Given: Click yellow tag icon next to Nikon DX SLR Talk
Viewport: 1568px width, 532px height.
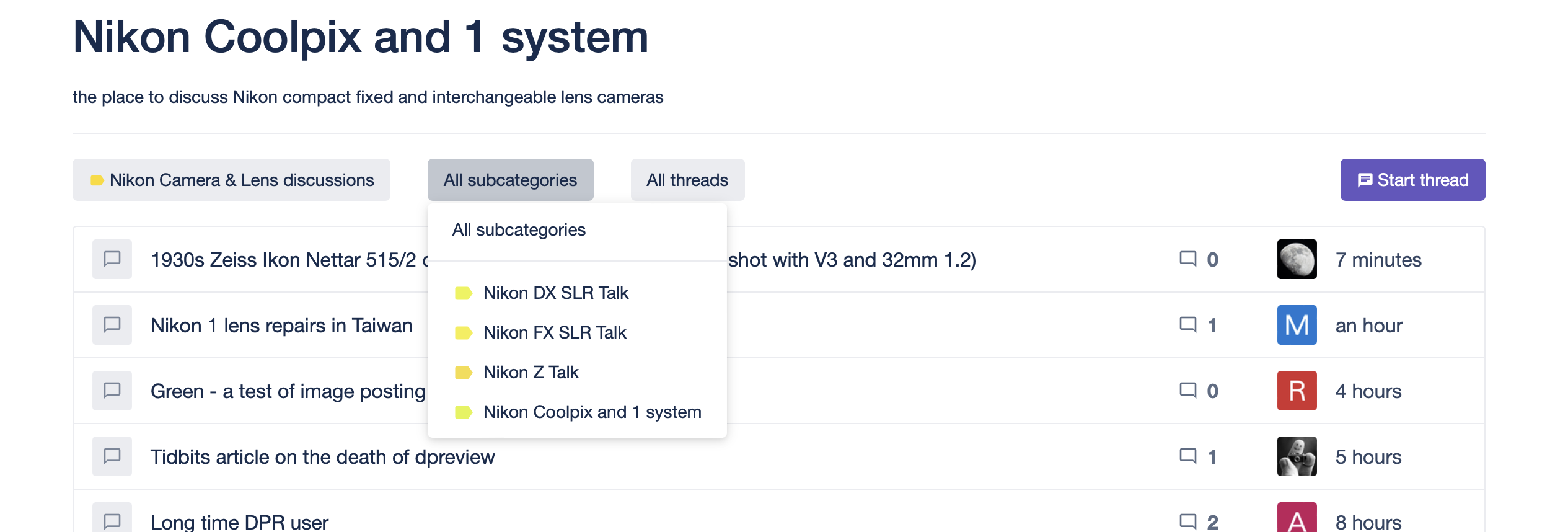Looking at the screenshot, I should (x=464, y=293).
